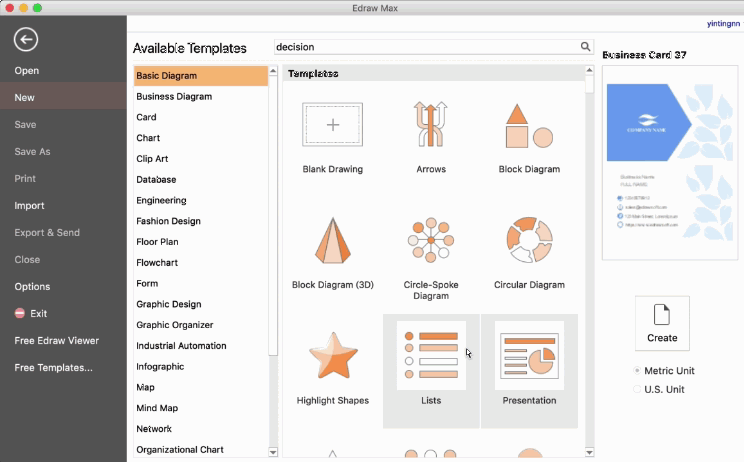
Task: Open Options in the sidebar
Action: [x=32, y=287]
